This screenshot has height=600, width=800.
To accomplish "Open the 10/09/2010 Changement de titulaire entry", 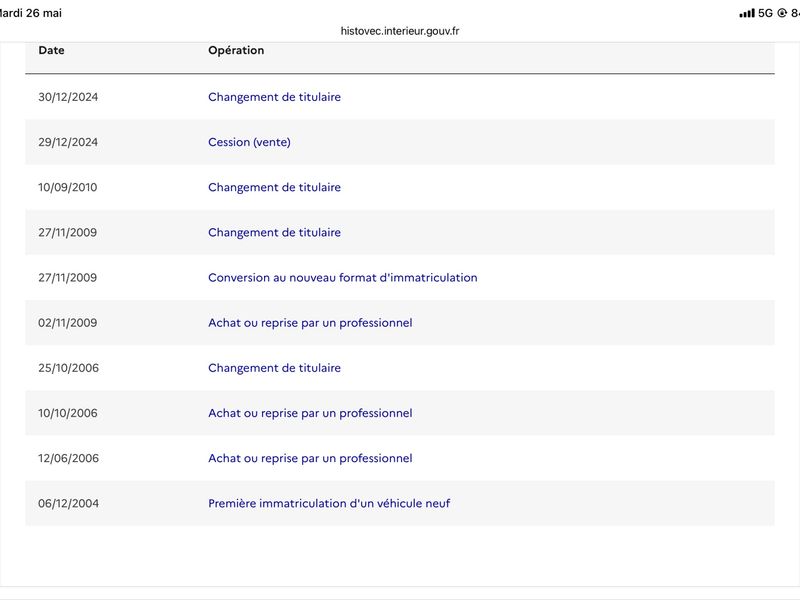I will click(x=274, y=187).
